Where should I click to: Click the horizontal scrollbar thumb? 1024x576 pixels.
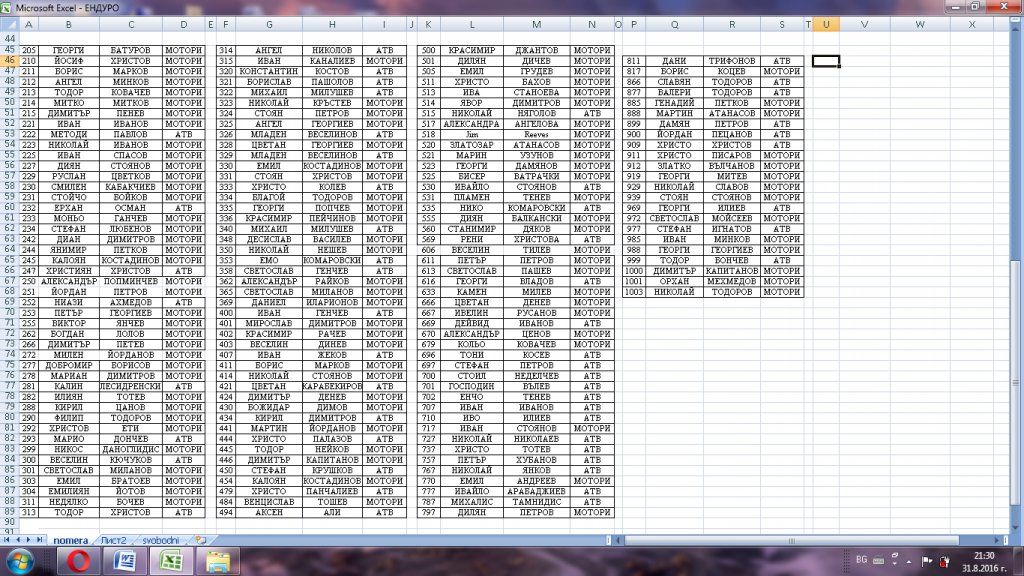(792, 540)
